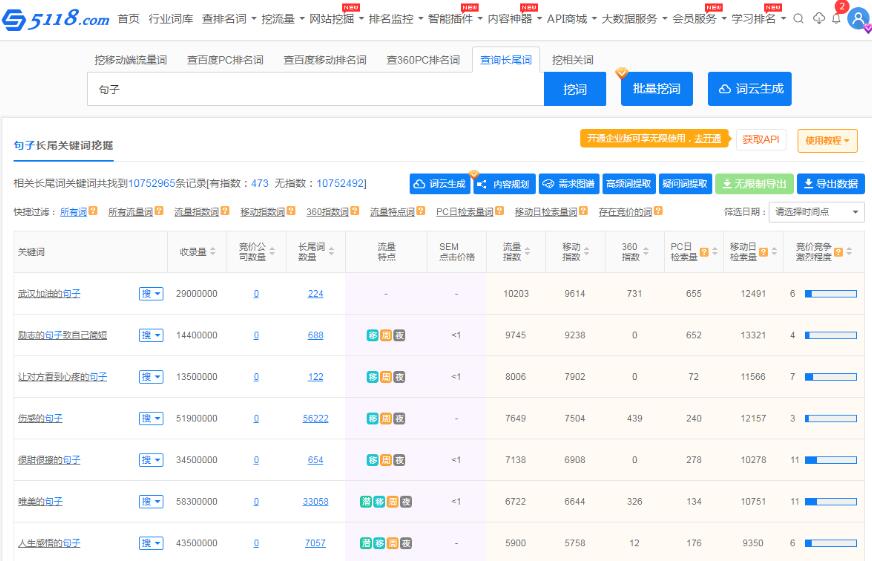Sort by the 流量指数 column arrows

[x=529, y=252]
